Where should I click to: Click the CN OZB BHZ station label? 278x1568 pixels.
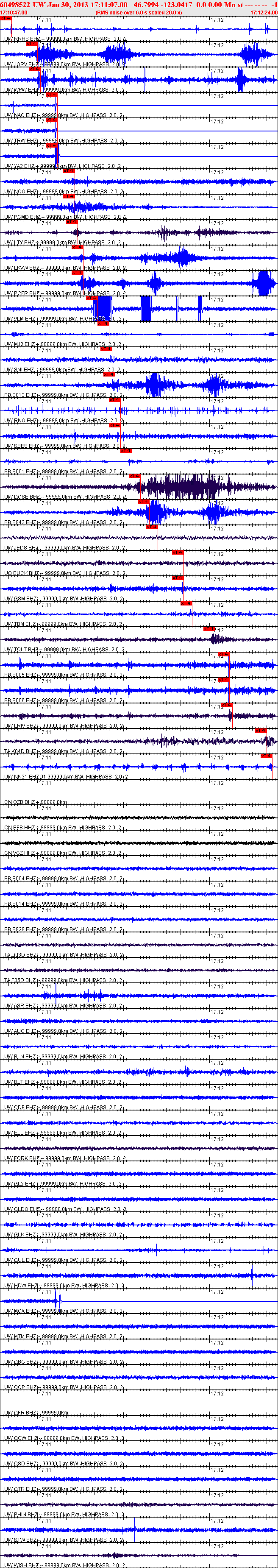coord(35,802)
